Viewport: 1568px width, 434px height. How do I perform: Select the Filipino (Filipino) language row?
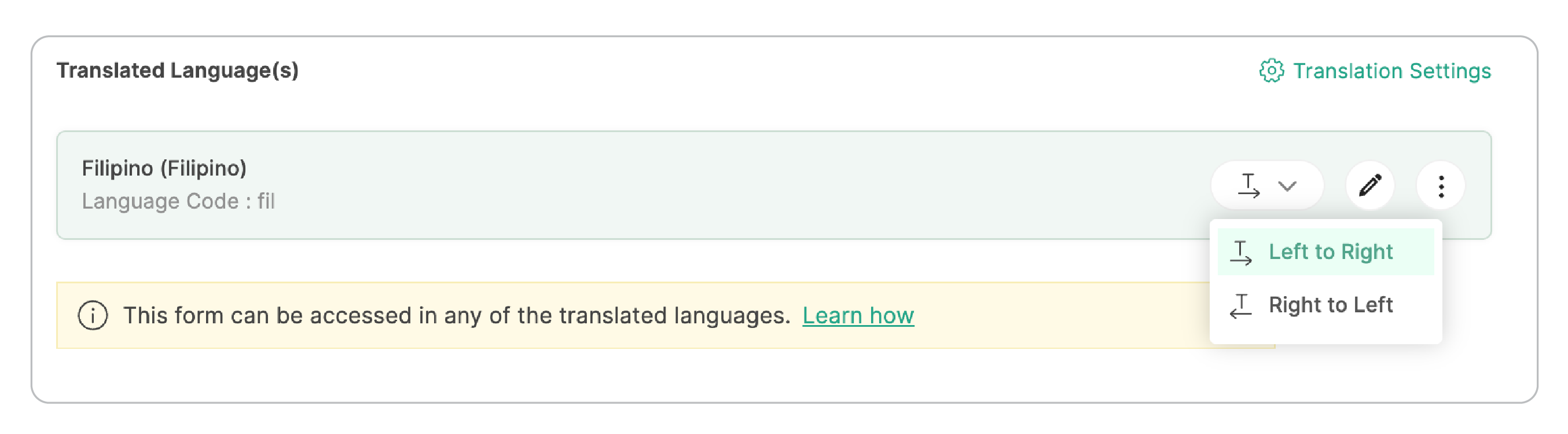pos(774,185)
